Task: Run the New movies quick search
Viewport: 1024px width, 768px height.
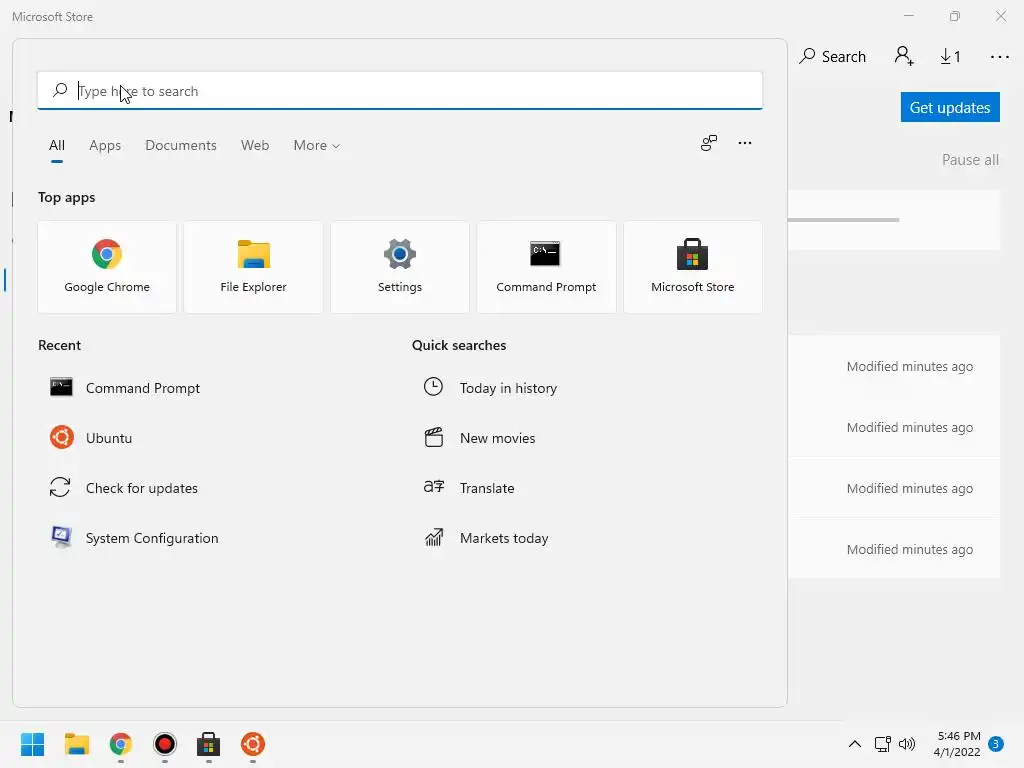Action: click(x=479, y=438)
